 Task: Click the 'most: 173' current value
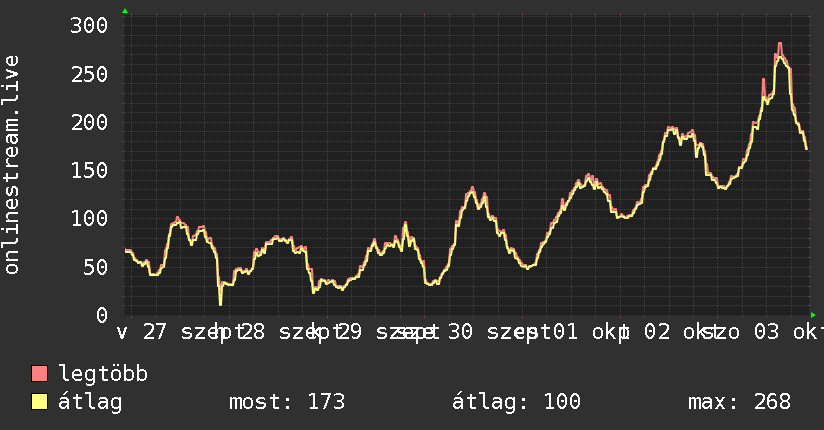point(287,402)
